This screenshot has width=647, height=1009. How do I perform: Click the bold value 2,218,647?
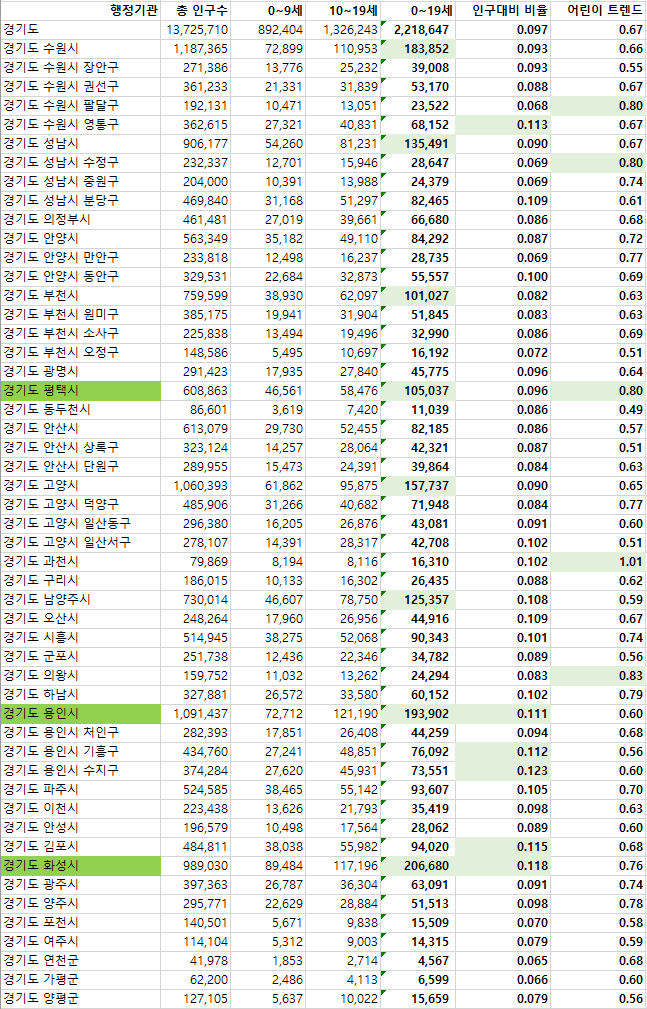[416, 30]
